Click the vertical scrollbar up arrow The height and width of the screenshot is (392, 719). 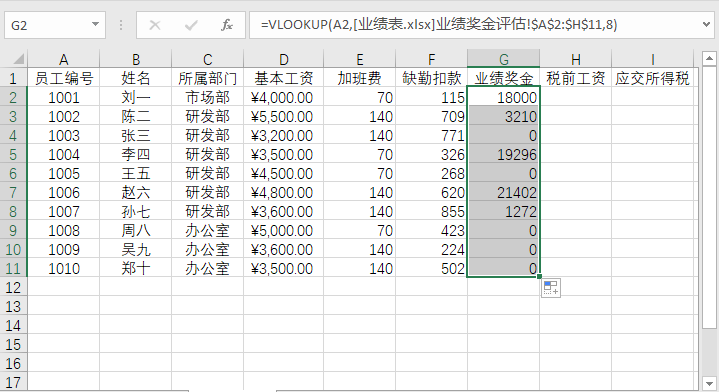pyautogui.click(x=709, y=58)
